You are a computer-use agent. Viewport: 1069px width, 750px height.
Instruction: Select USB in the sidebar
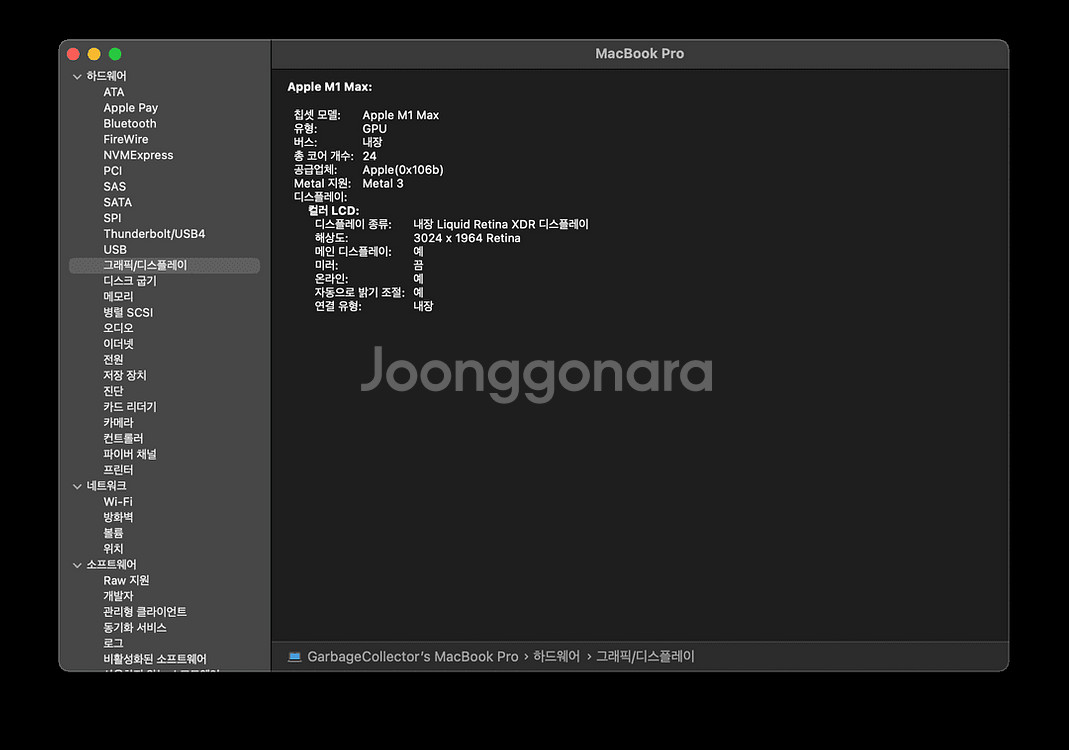(x=115, y=250)
